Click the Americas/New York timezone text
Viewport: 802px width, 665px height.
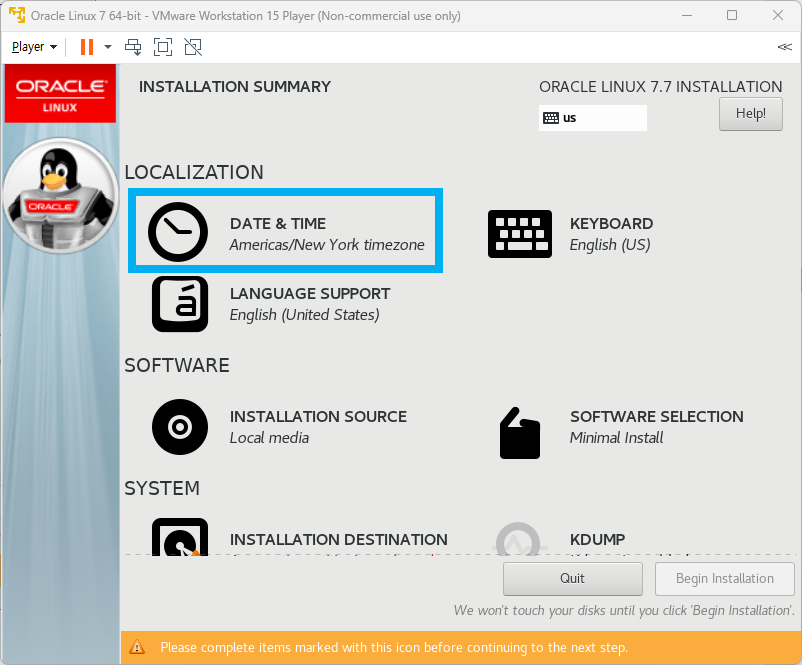[327, 245]
